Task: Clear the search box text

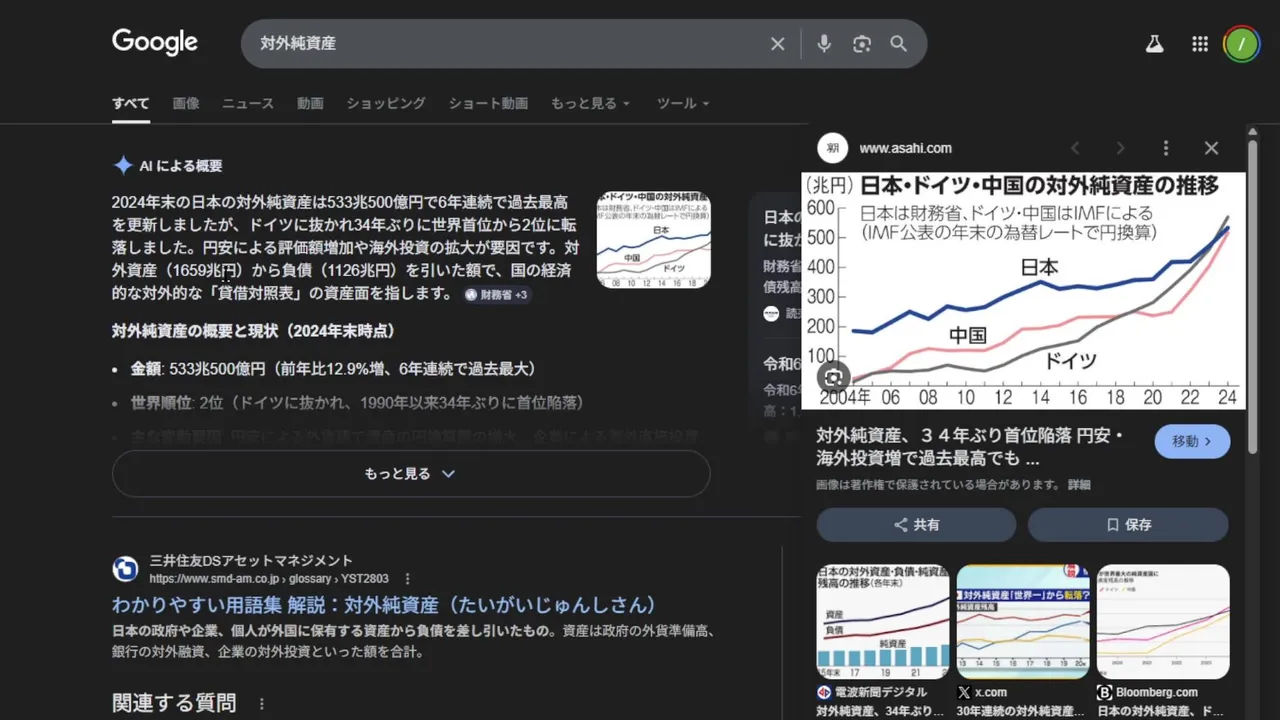Action: (777, 44)
